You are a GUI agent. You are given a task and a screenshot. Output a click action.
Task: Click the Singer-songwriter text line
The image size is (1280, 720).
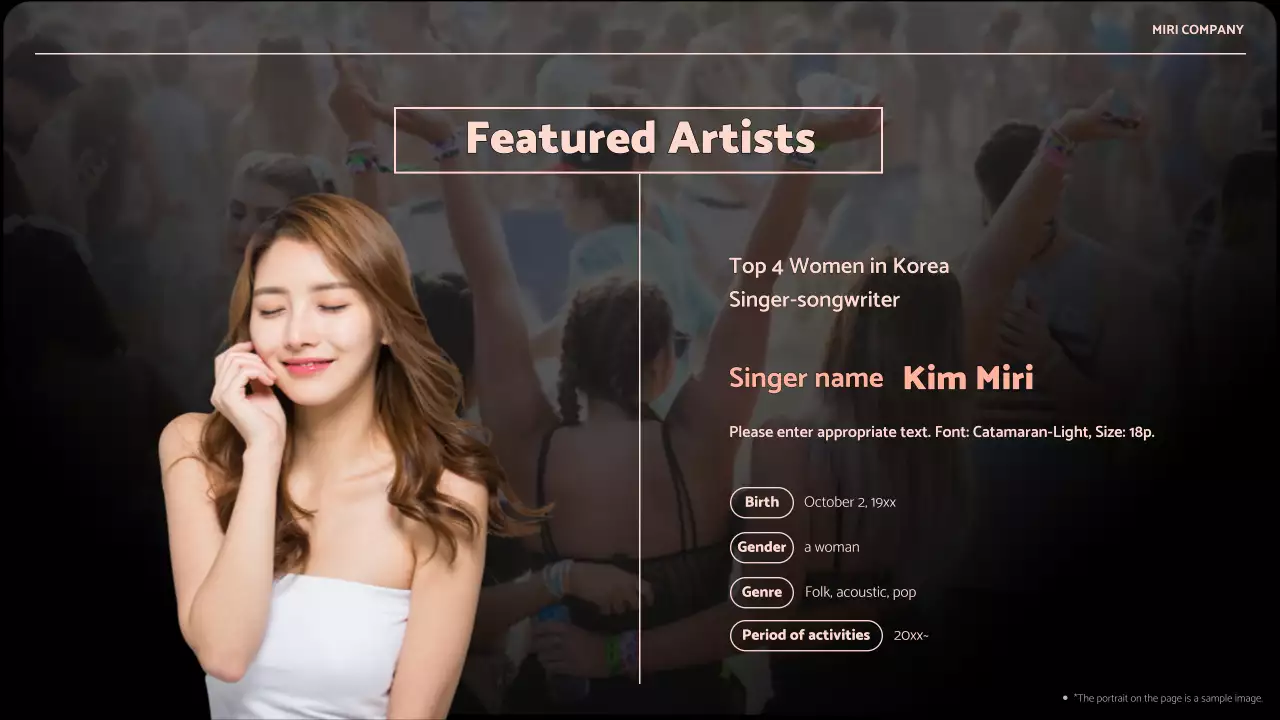(x=814, y=299)
